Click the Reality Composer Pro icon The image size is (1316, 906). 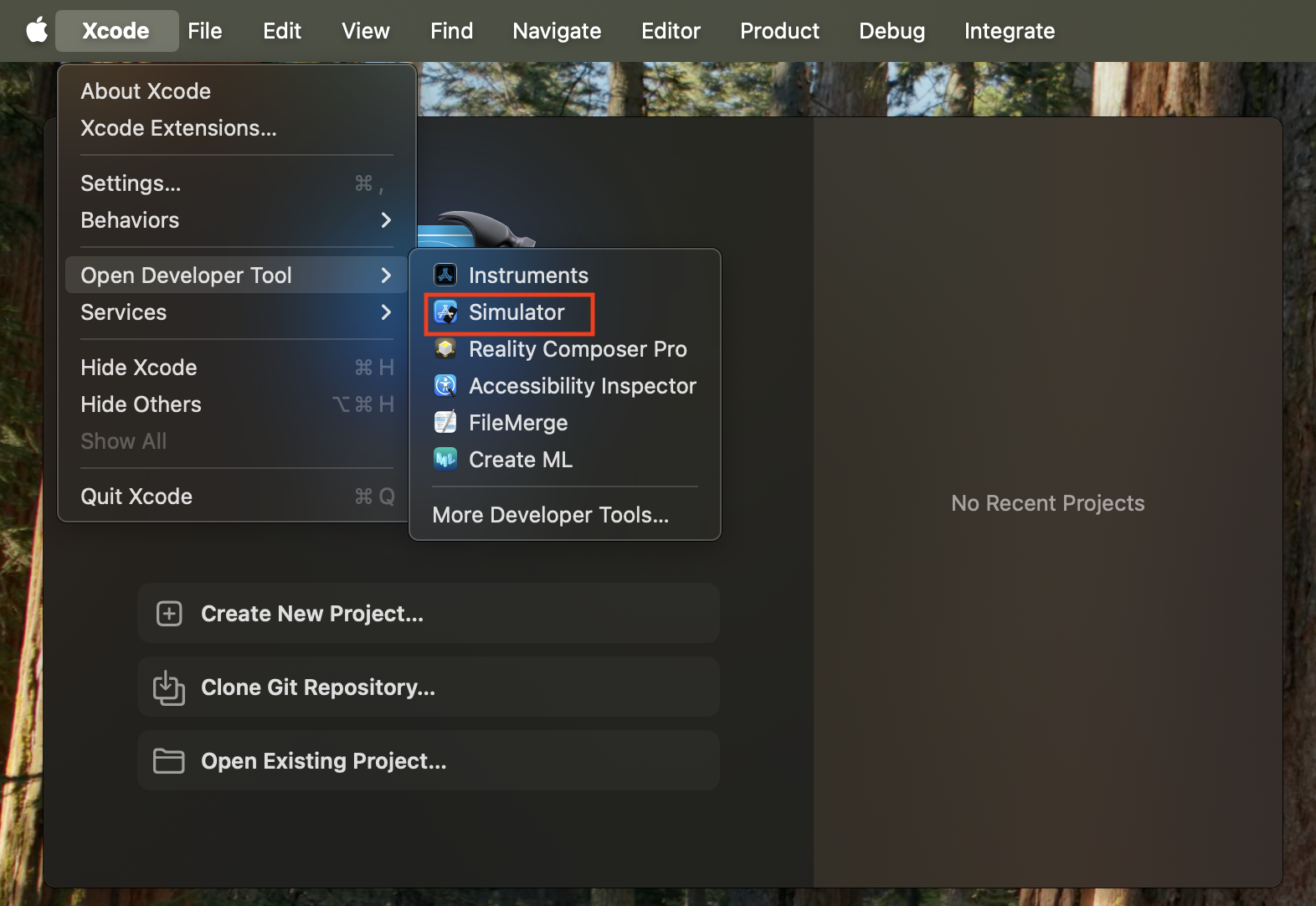click(445, 348)
